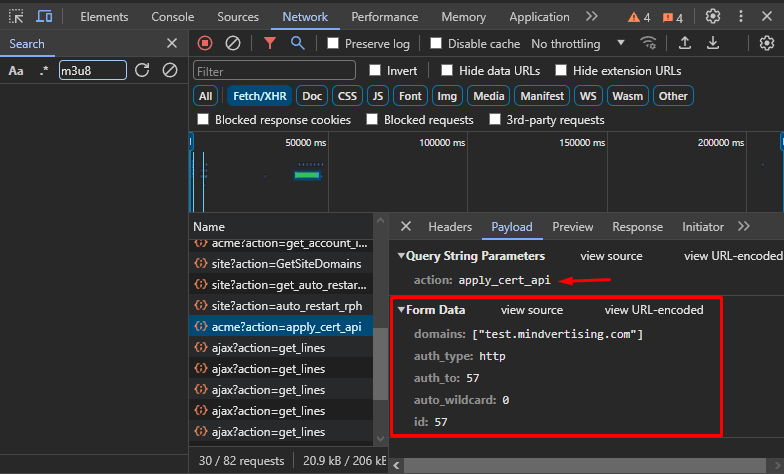Refresh the search results

[x=142, y=70]
